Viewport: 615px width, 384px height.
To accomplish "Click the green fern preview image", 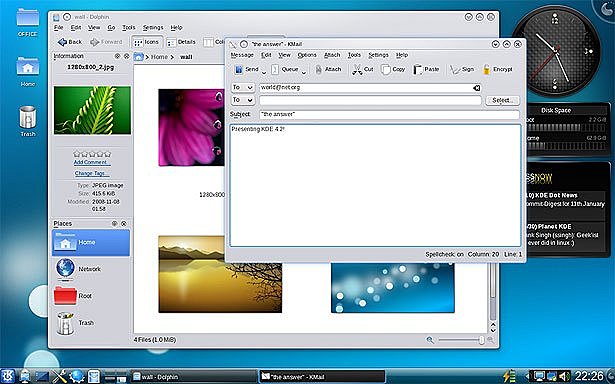I will [92, 110].
